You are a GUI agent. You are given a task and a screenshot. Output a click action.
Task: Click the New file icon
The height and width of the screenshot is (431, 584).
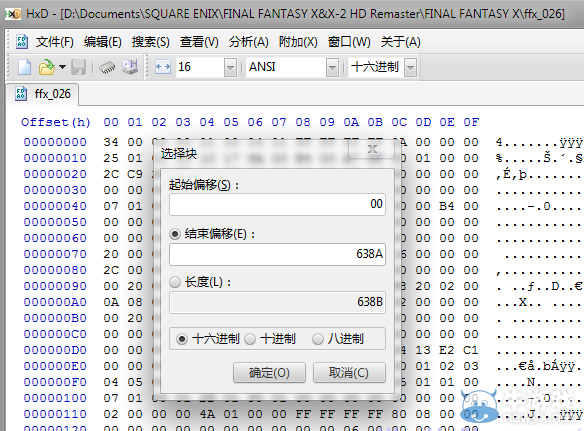click(24, 67)
